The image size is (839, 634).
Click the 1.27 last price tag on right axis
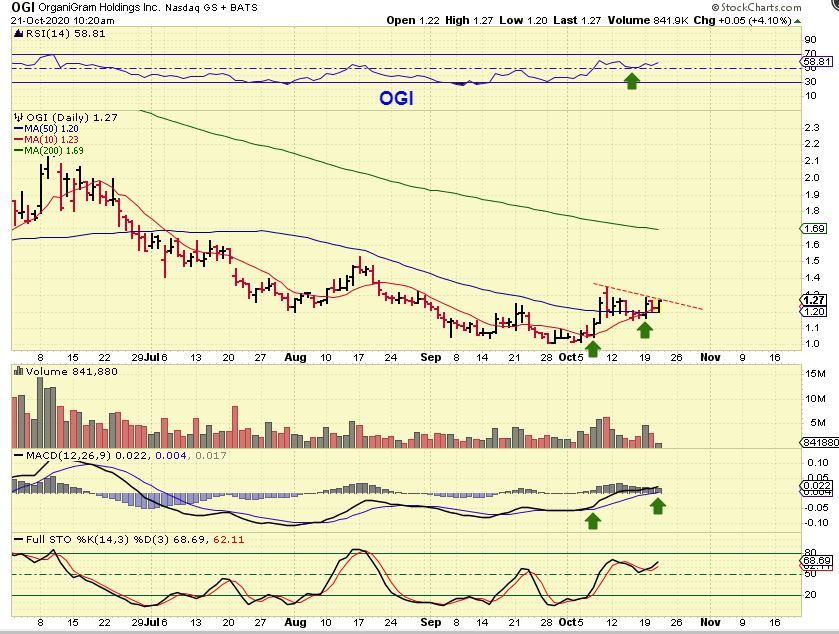tap(814, 300)
